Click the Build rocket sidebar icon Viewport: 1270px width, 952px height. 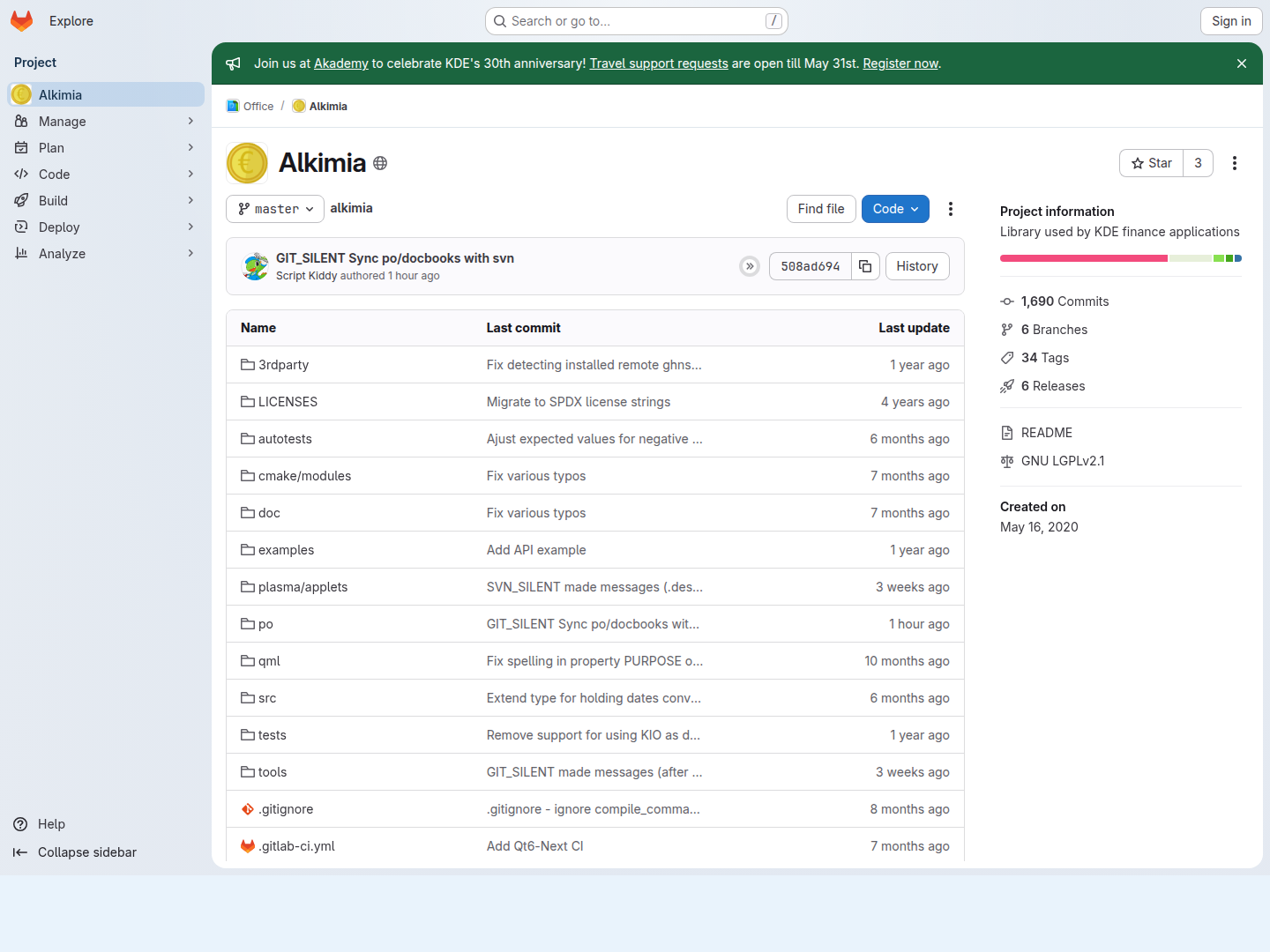pos(21,200)
